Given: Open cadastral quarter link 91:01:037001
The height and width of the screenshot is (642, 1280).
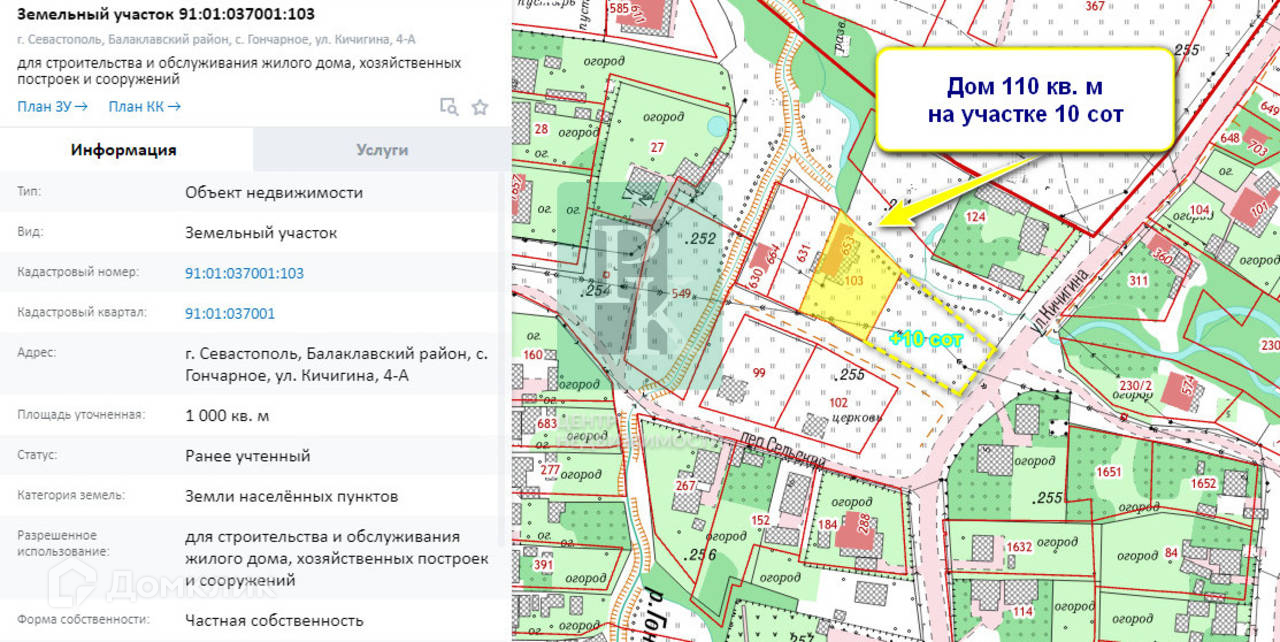Looking at the screenshot, I should (x=230, y=313).
